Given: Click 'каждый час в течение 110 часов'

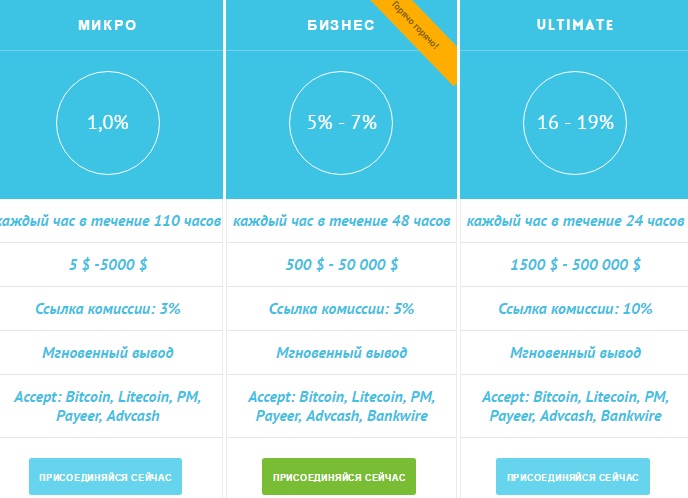Looking at the screenshot, I should [x=106, y=221].
